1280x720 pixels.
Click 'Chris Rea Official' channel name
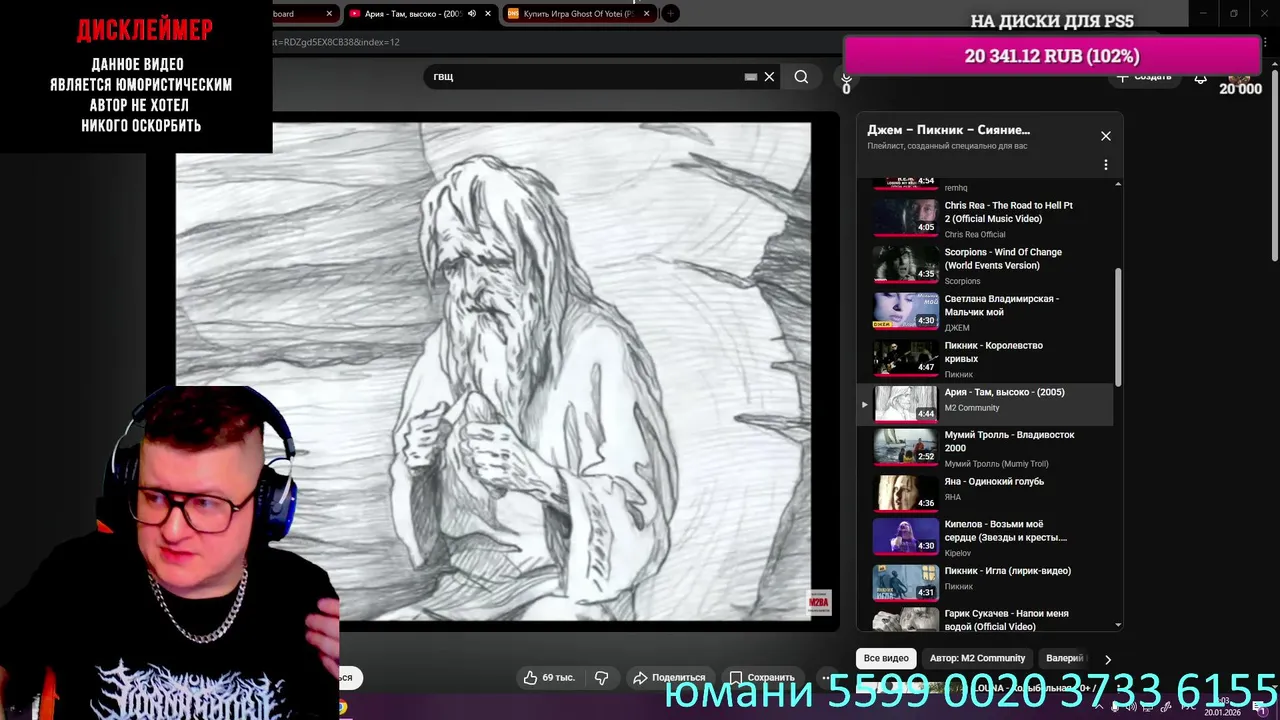coord(975,235)
